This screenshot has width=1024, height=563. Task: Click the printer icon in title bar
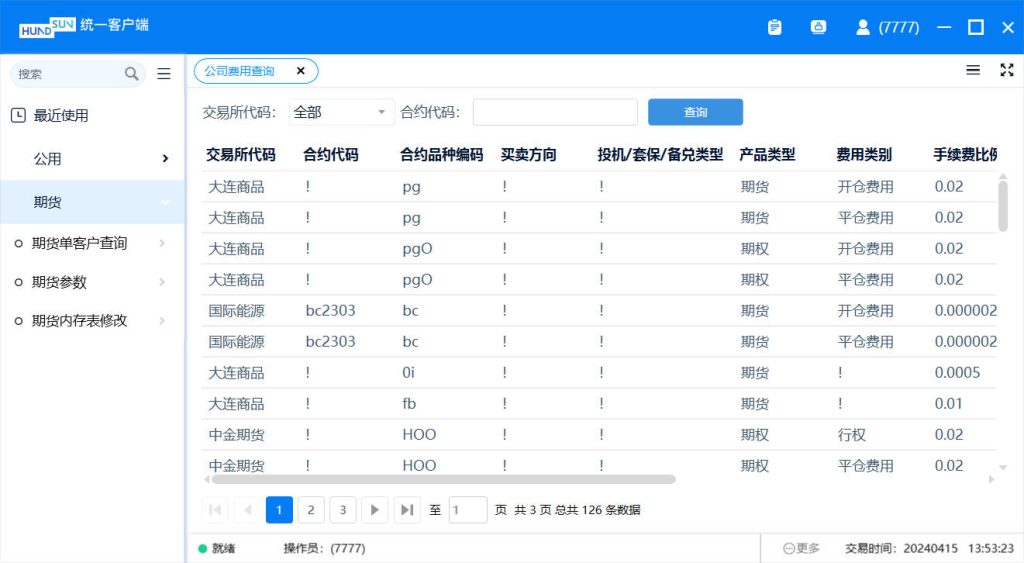point(818,28)
